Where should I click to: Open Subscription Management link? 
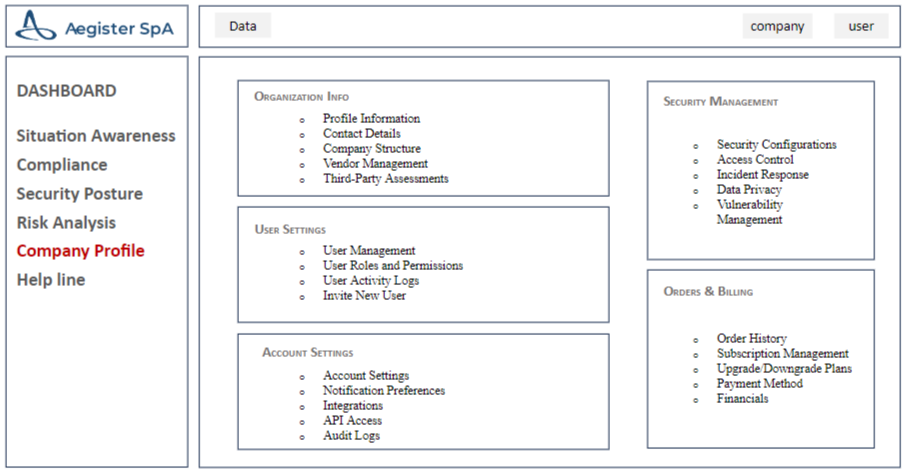[782, 354]
